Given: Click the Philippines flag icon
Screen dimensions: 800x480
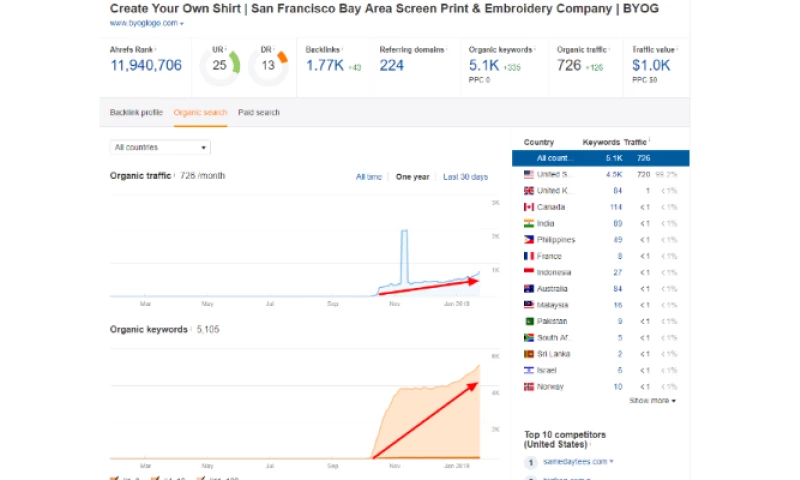Looking at the screenshot, I should [529, 240].
